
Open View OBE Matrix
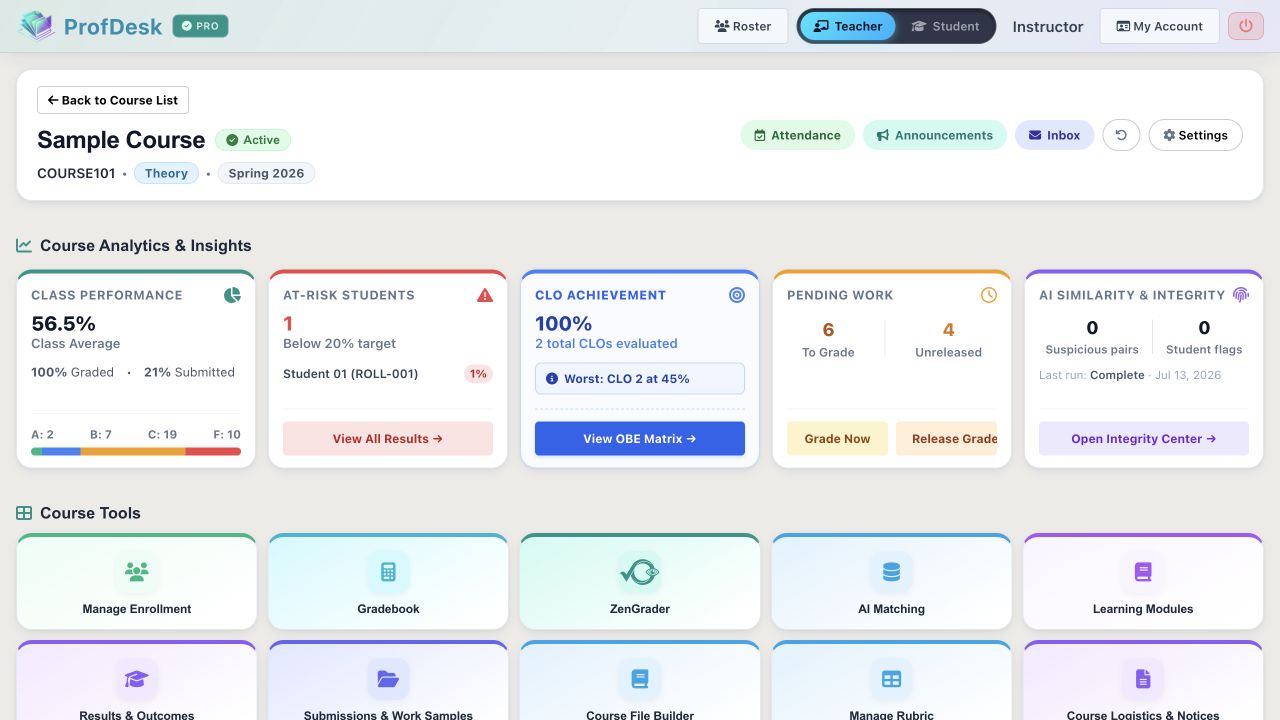tap(640, 439)
